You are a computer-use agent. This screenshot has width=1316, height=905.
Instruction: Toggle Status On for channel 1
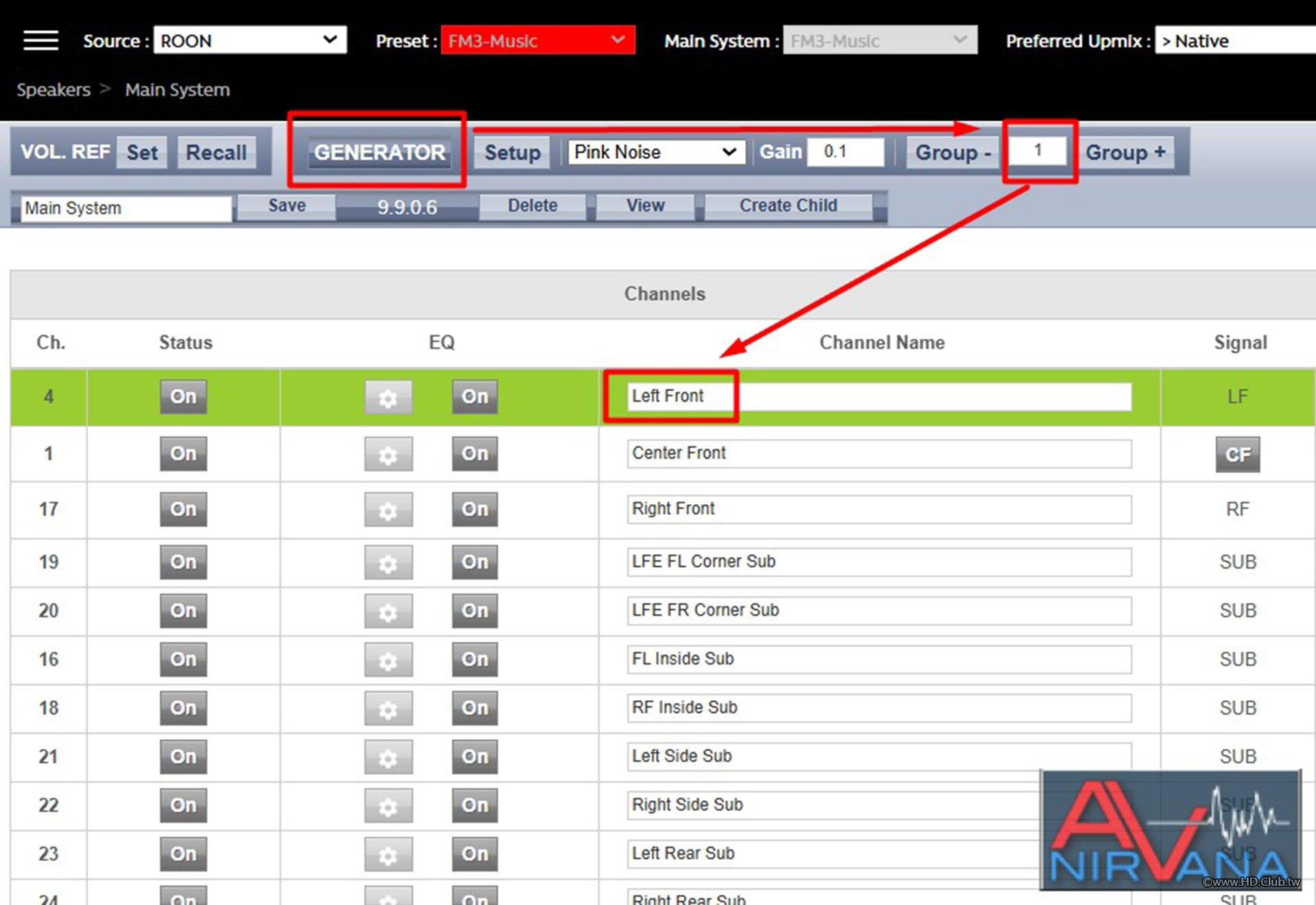[183, 454]
